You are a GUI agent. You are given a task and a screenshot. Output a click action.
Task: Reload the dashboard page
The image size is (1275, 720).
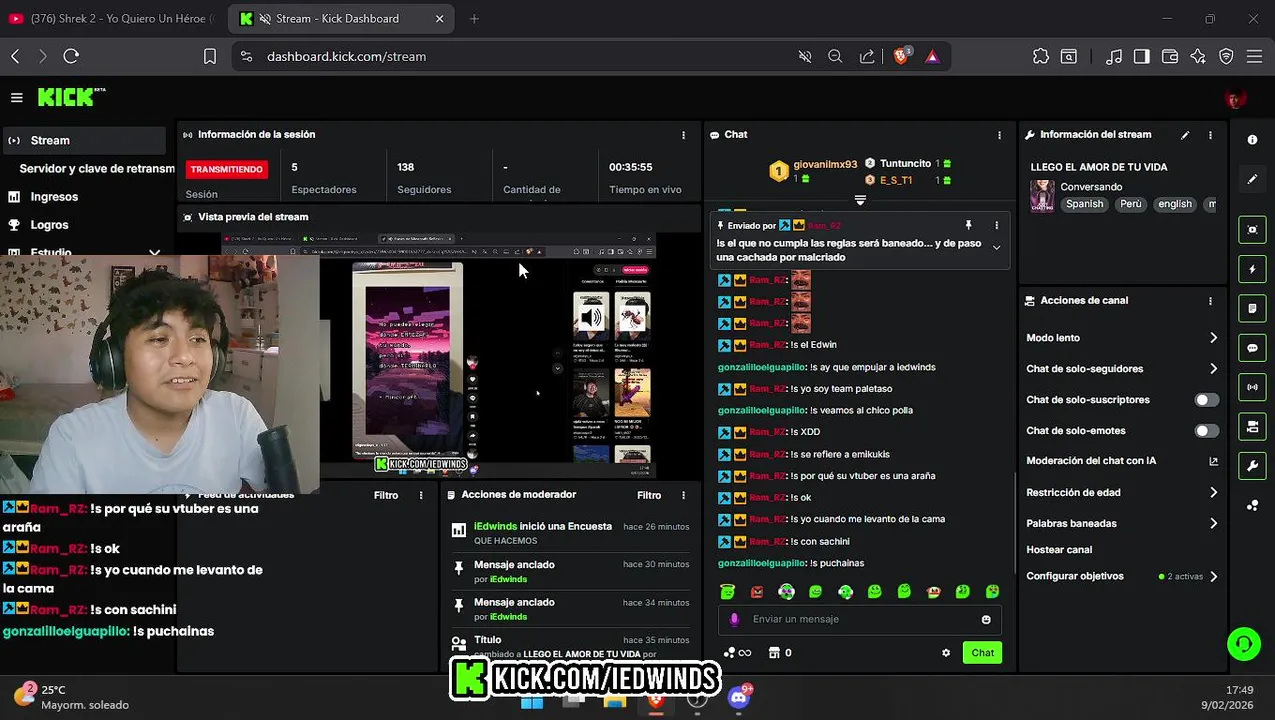pyautogui.click(x=71, y=57)
